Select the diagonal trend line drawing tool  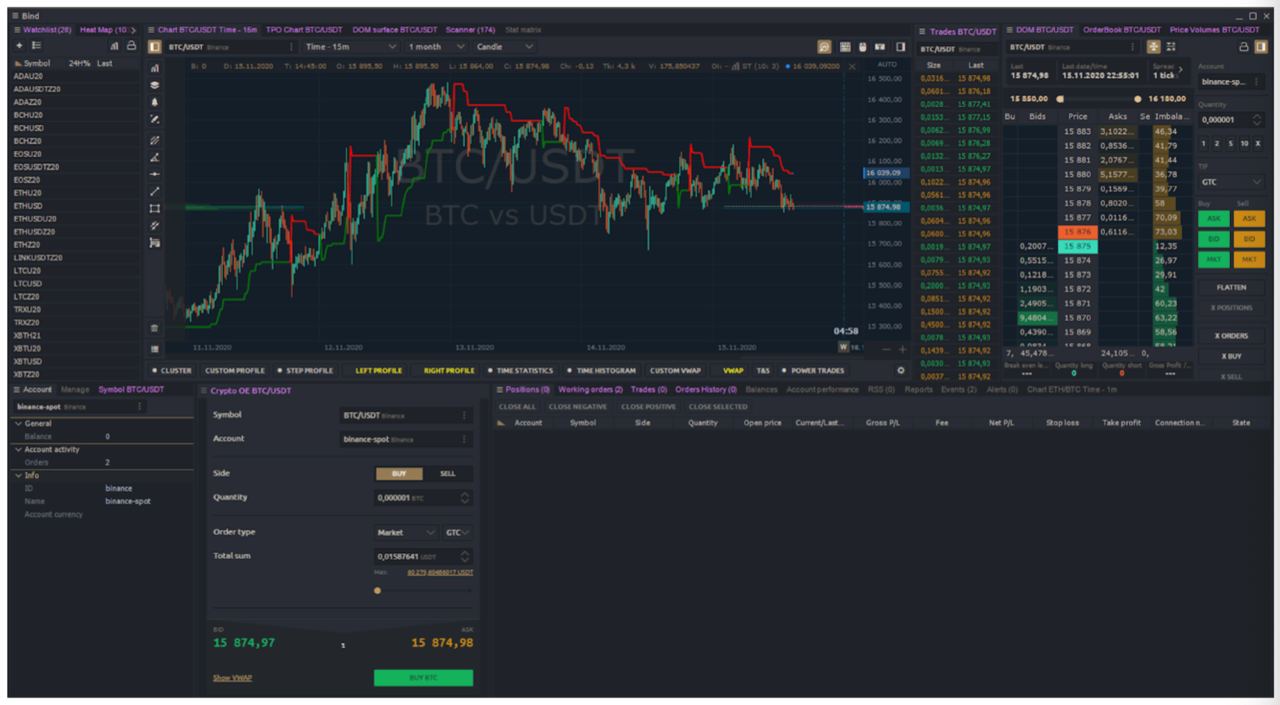click(x=155, y=191)
